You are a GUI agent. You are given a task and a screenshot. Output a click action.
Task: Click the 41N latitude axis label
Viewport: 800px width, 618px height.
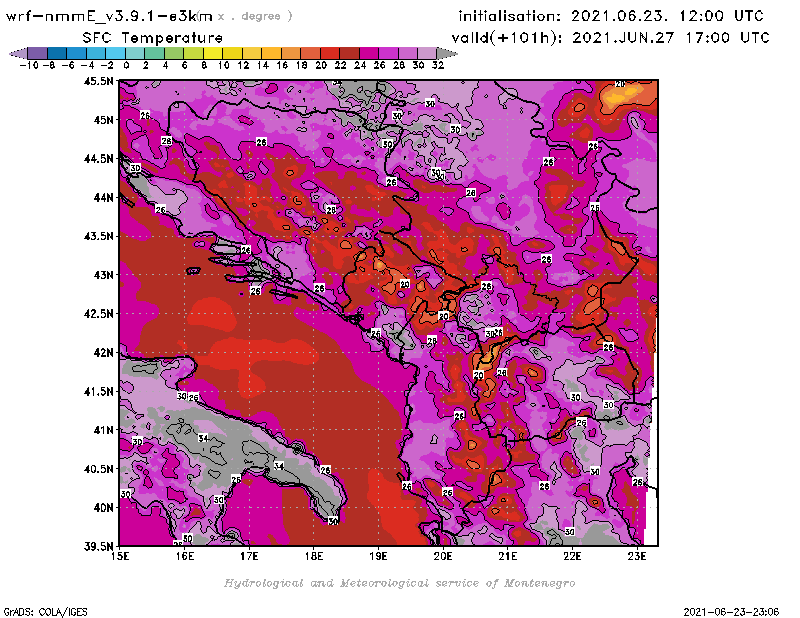point(103,430)
